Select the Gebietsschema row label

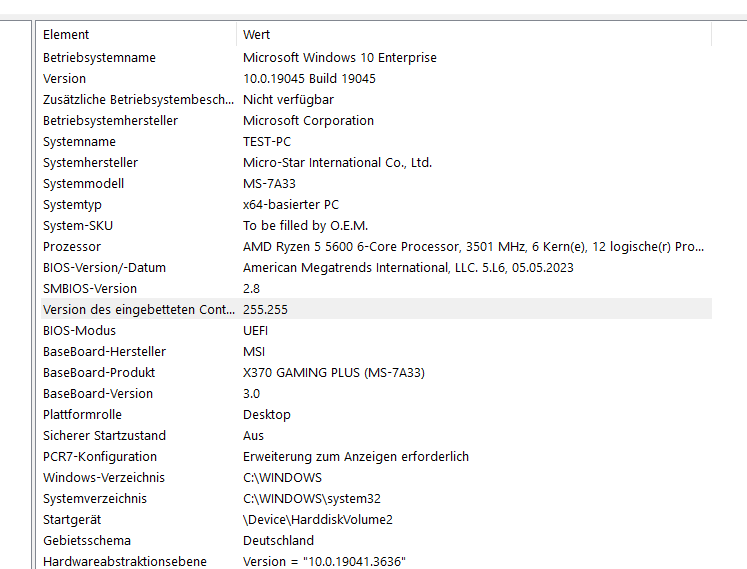point(87,540)
